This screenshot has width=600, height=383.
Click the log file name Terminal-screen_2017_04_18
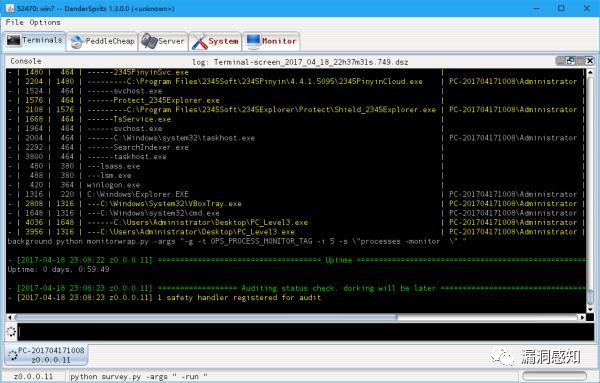tap(300, 62)
